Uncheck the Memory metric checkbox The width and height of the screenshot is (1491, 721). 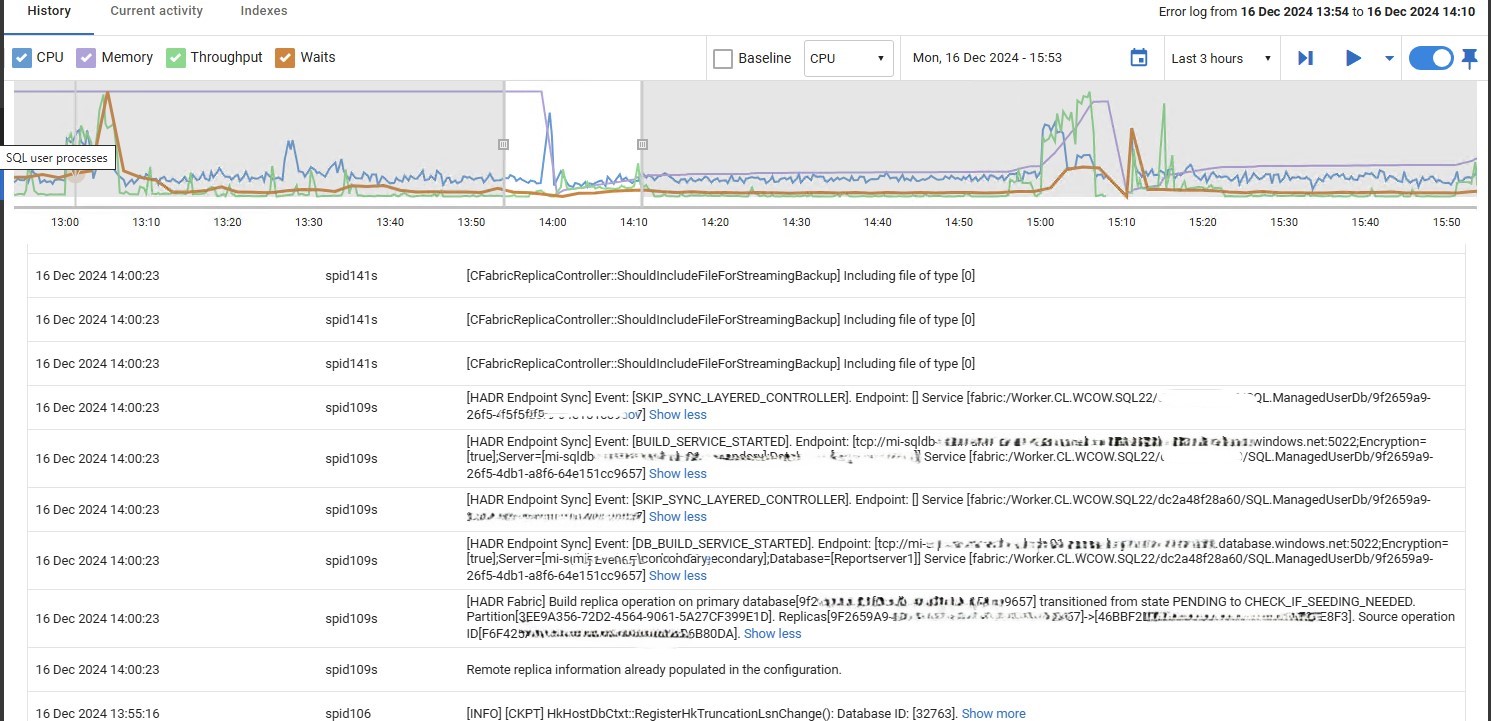(87, 58)
